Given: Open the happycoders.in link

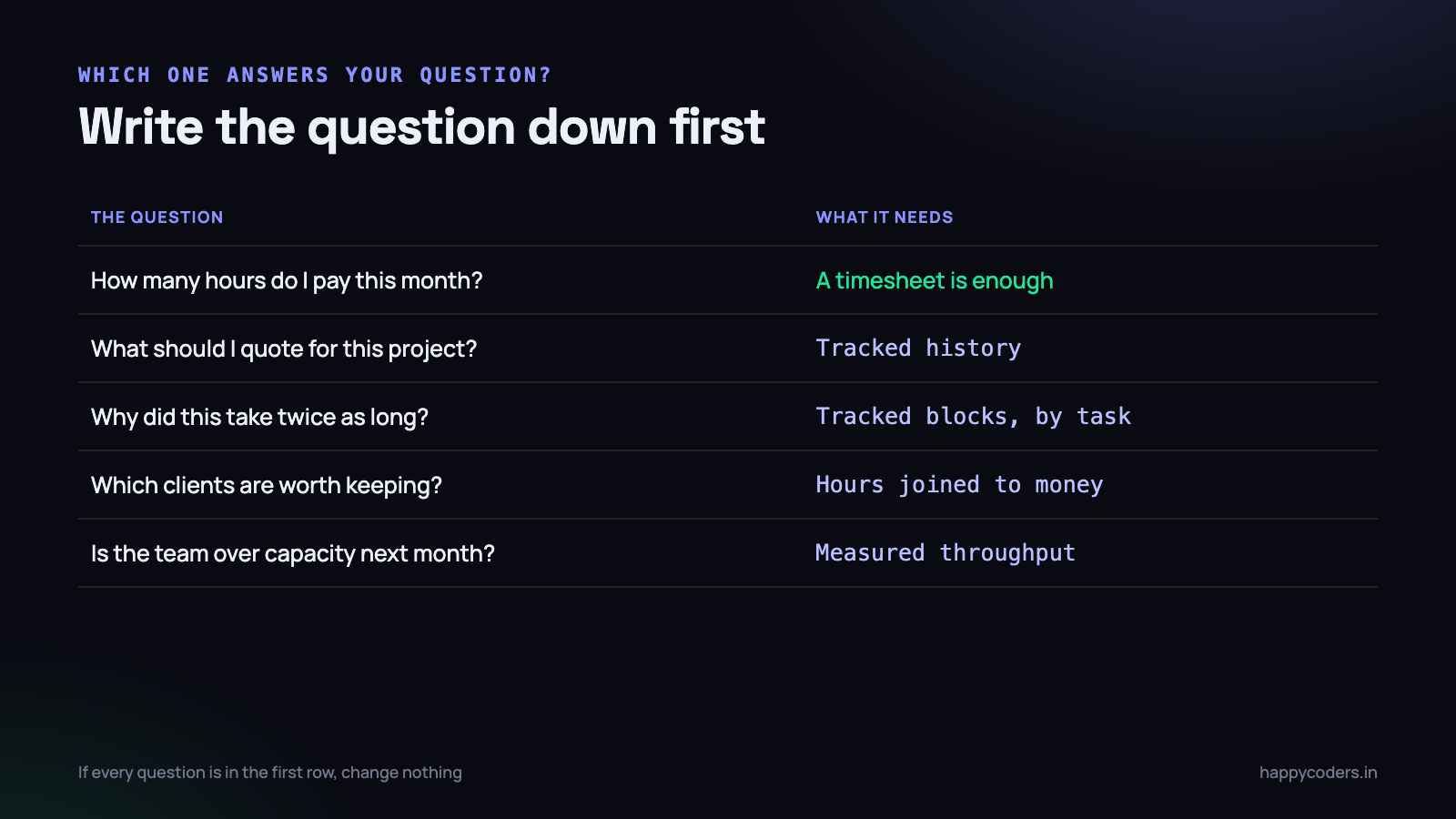Looking at the screenshot, I should coord(1318,773).
